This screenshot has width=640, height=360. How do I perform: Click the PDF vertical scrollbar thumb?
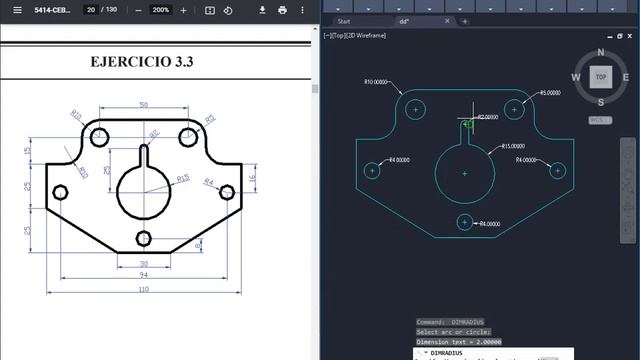point(315,89)
